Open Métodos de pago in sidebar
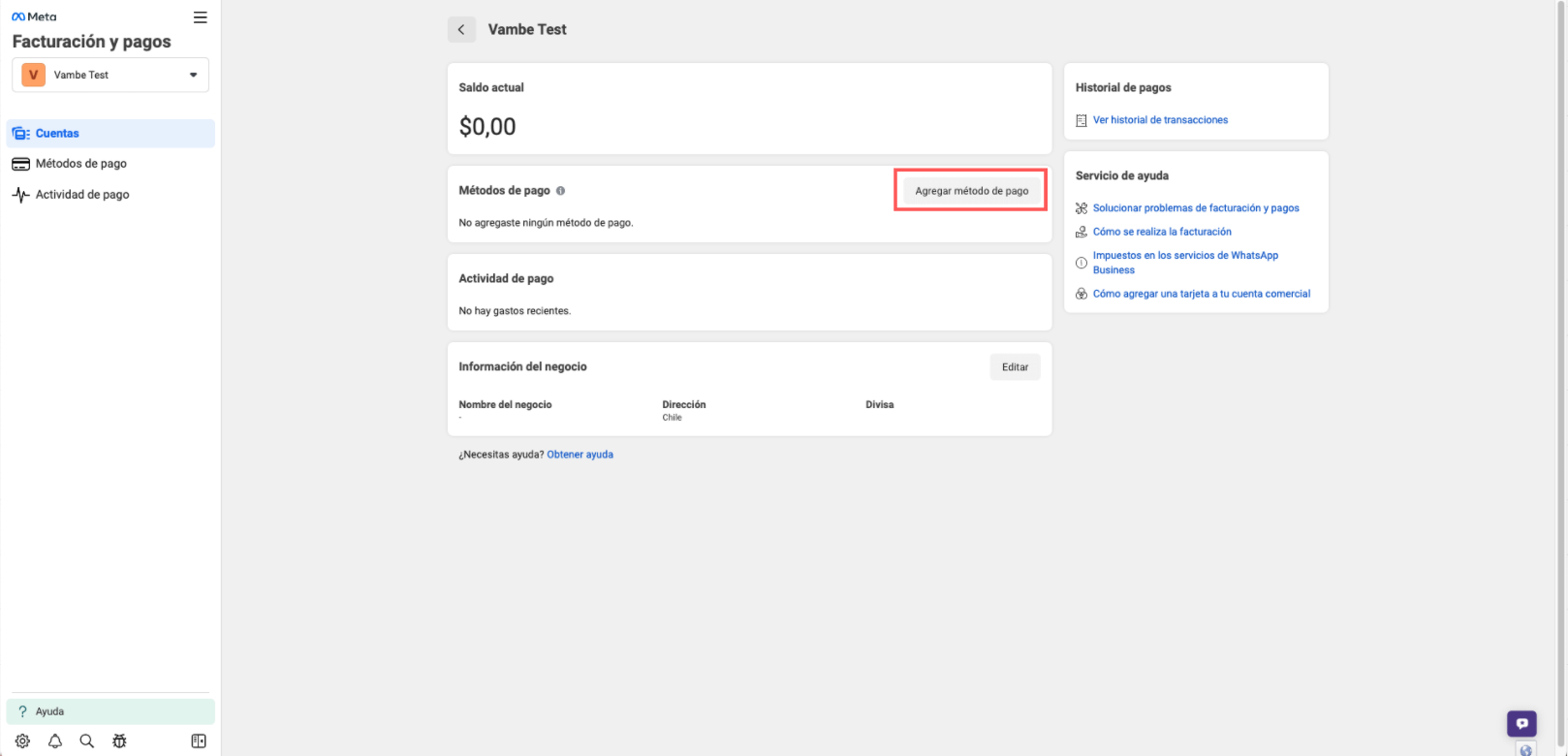The width and height of the screenshot is (1568, 756). pyautogui.click(x=80, y=164)
